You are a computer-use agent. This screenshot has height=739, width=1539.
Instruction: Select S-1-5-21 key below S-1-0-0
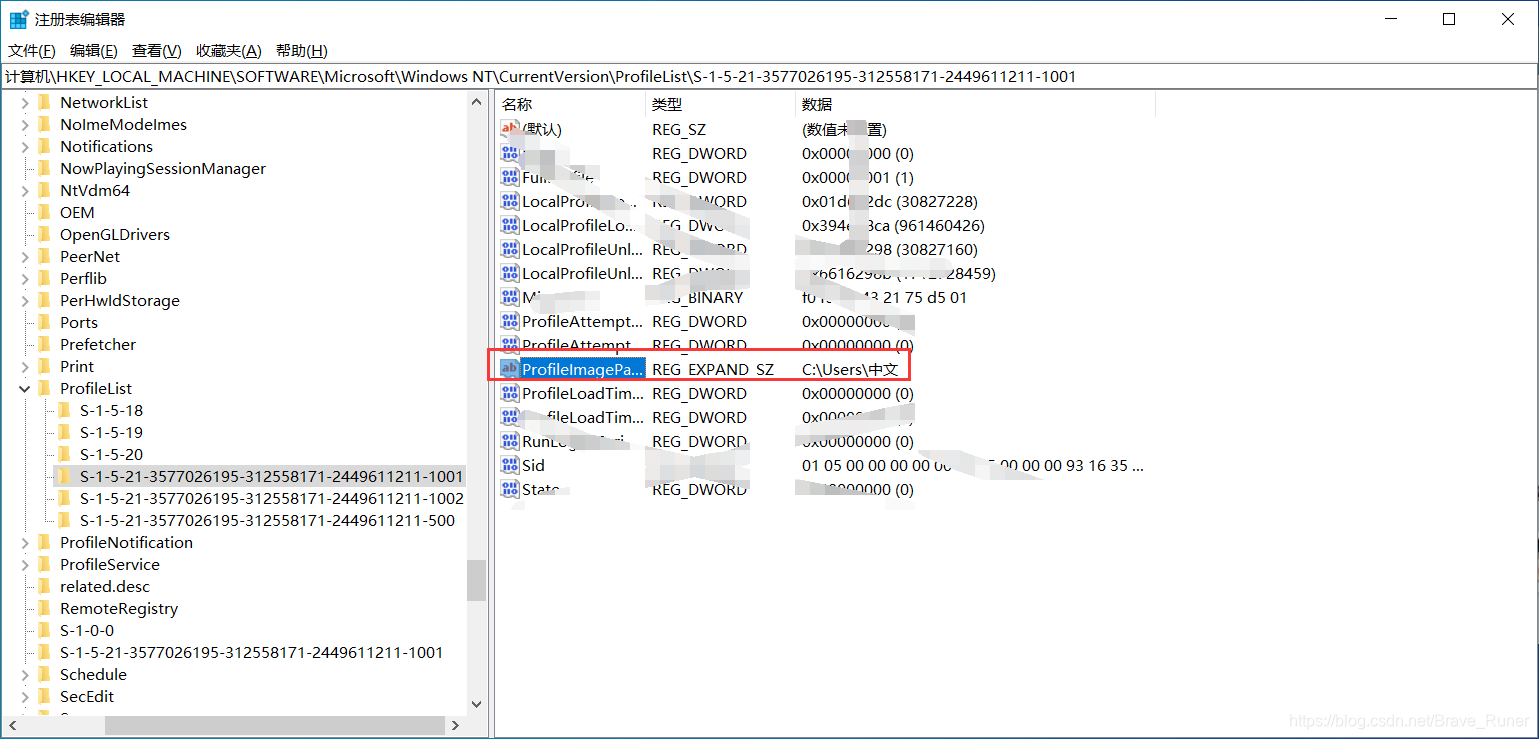click(x=251, y=652)
